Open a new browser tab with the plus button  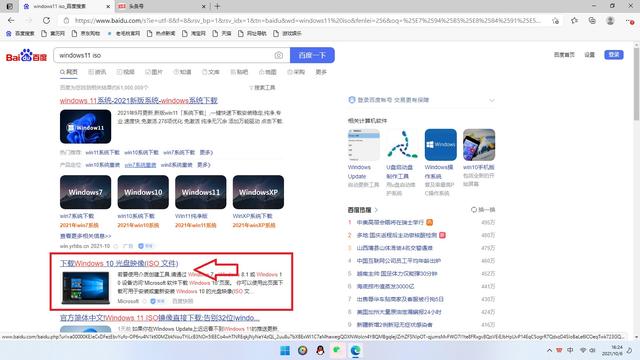(217, 7)
